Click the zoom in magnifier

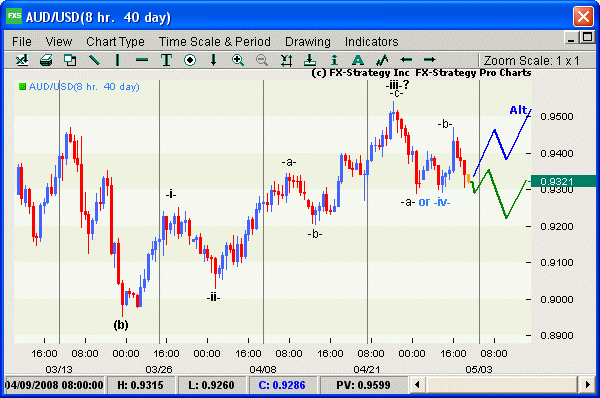(238, 60)
